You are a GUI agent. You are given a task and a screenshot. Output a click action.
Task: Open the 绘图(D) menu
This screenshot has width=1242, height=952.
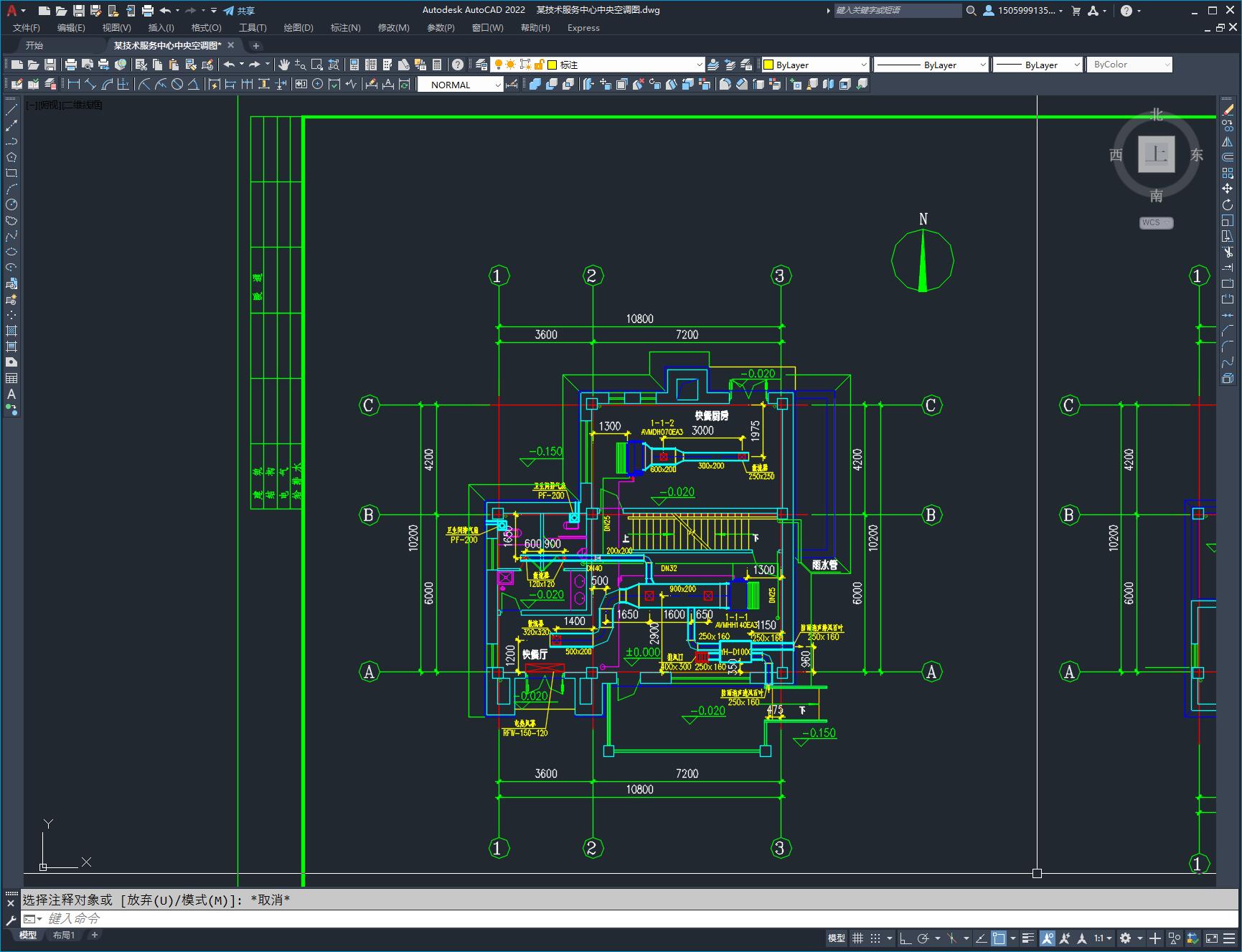click(298, 28)
